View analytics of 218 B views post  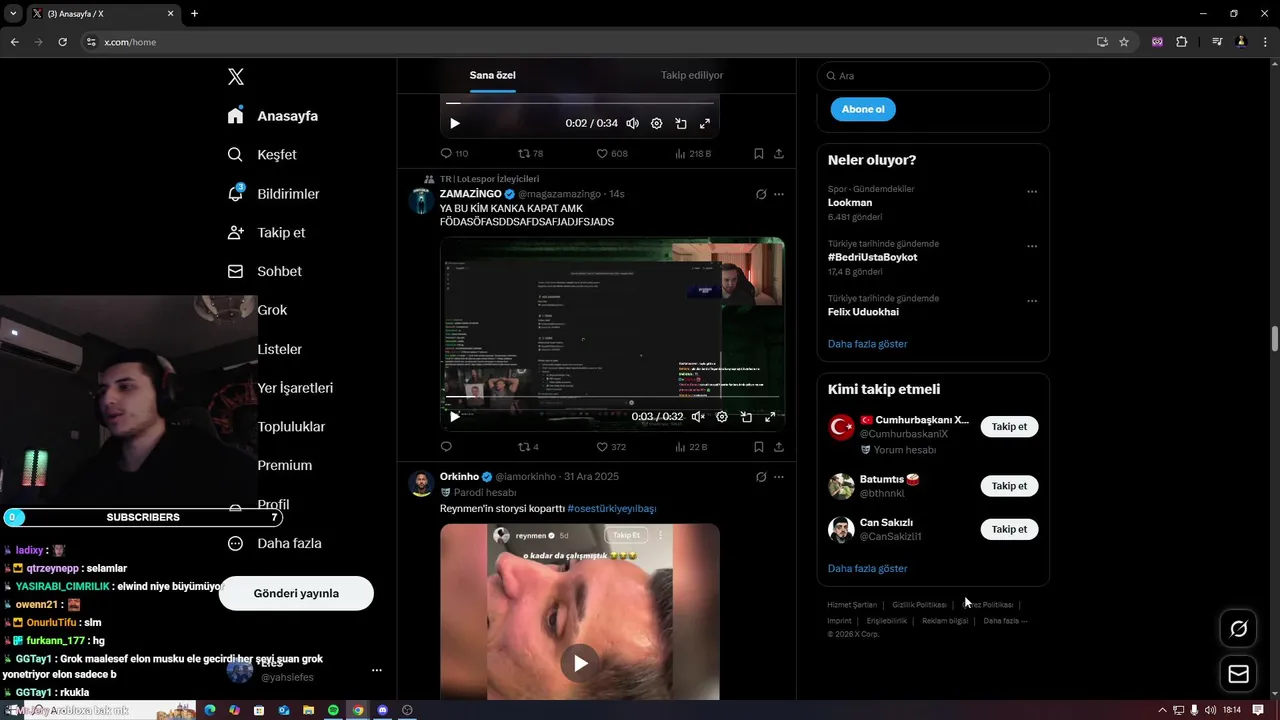pos(693,153)
